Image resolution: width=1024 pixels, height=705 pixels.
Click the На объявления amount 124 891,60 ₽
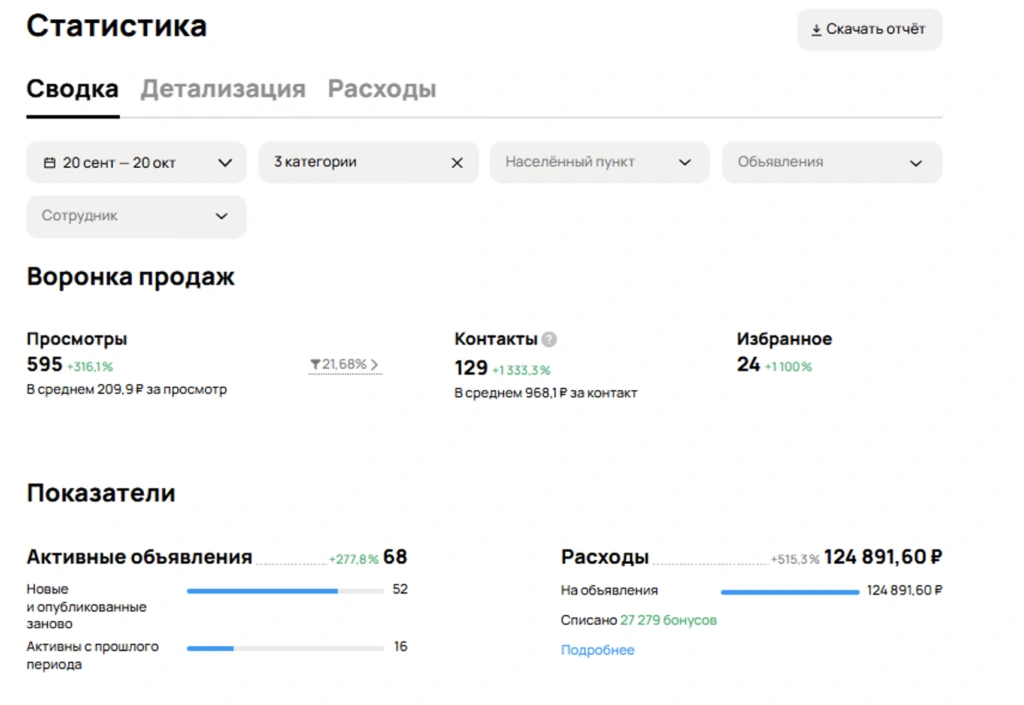pos(904,591)
